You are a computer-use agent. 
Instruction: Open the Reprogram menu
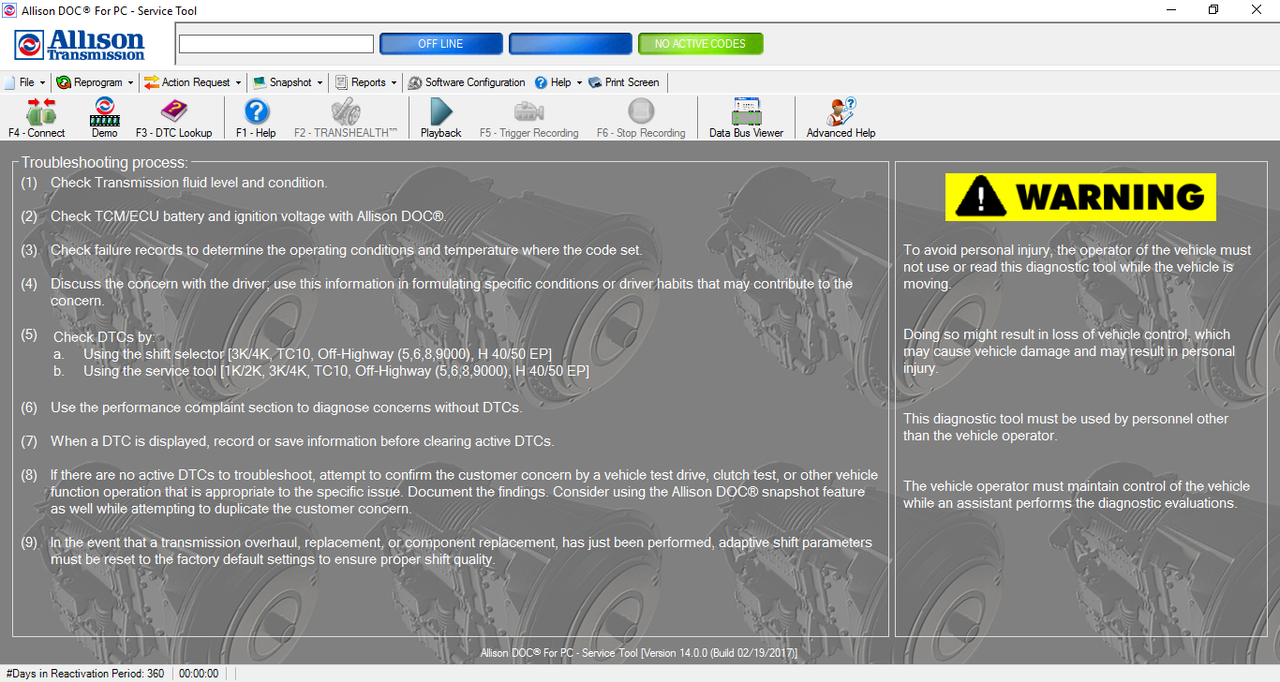point(96,82)
